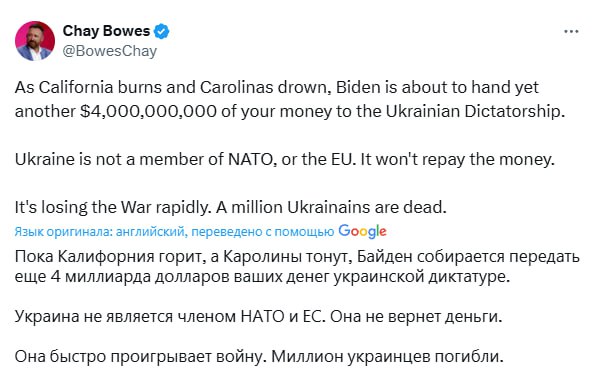The width and height of the screenshot is (596, 383).
Task: Open the Chay Bowes display name link
Action: tap(106, 31)
